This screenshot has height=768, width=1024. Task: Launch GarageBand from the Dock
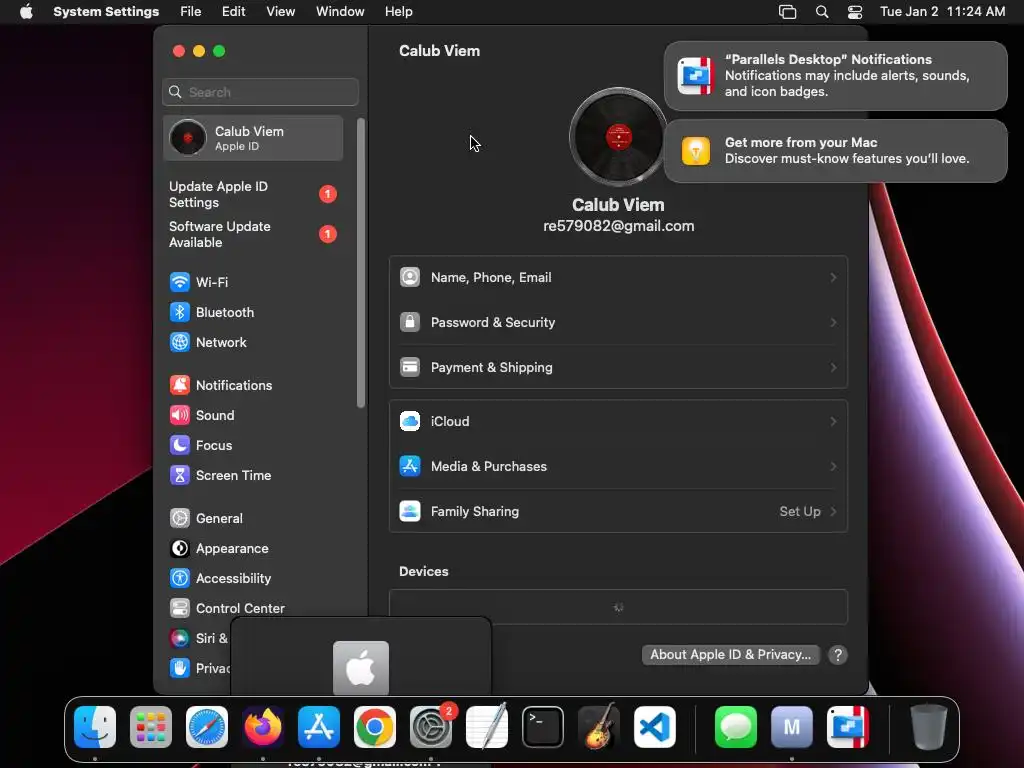tap(599, 727)
